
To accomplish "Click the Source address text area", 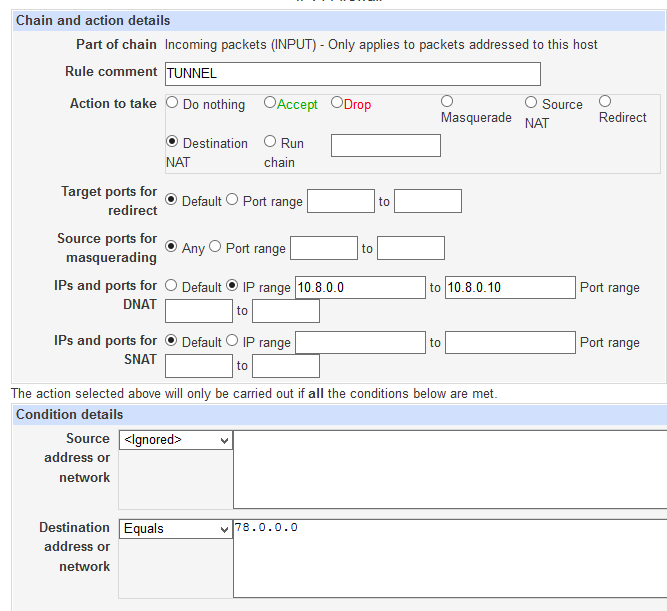I will click(450, 469).
